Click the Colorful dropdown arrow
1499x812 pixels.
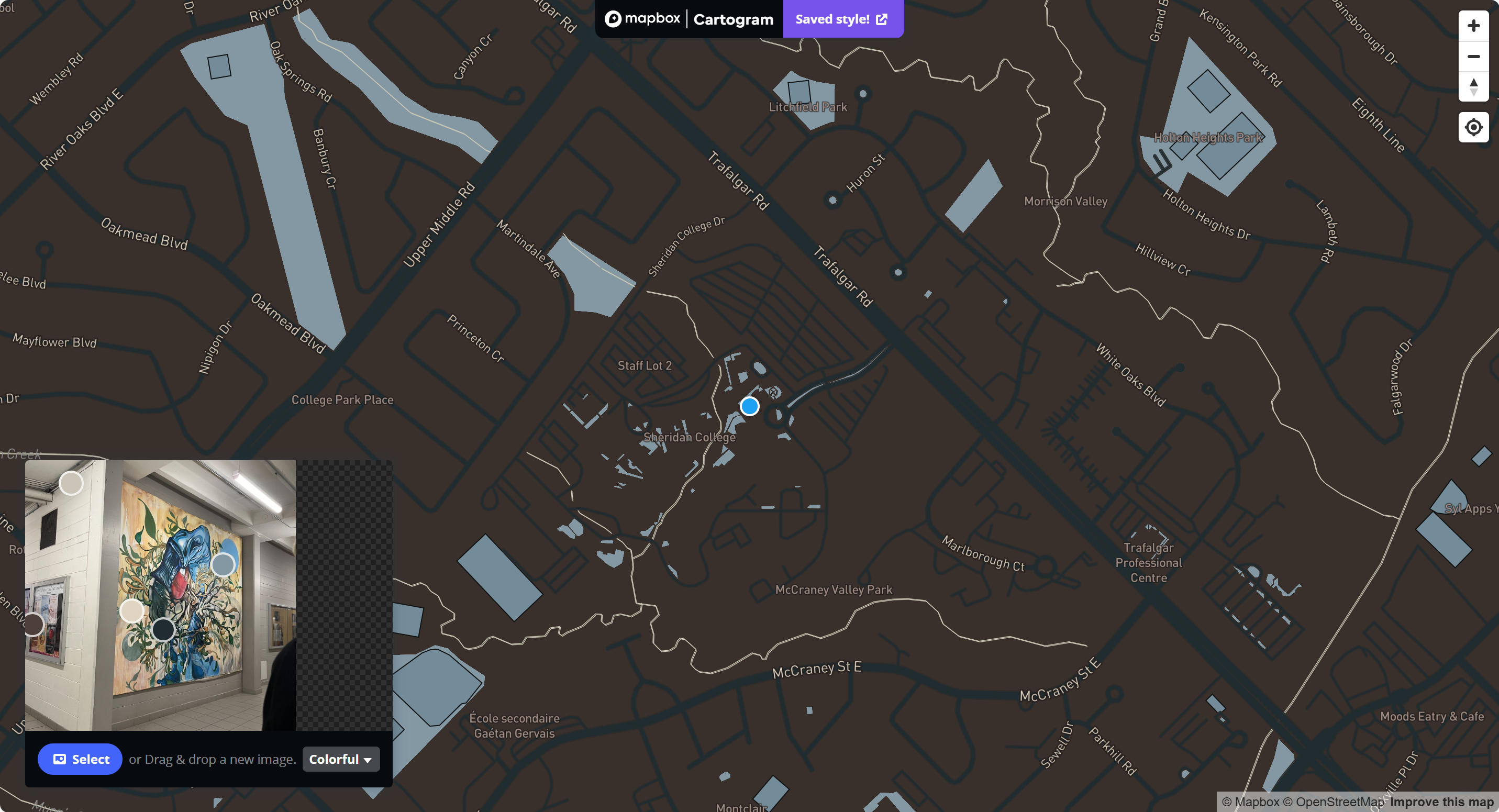[x=367, y=760]
